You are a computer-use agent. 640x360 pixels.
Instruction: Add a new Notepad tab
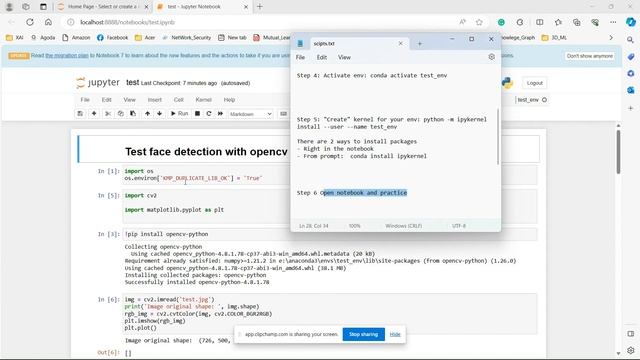click(420, 44)
